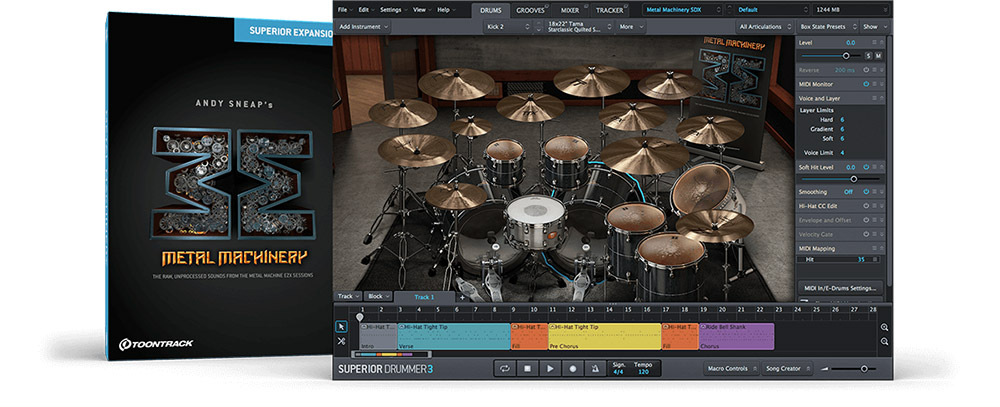1000x407 pixels.
Task: Zoom out on the song track
Action: click(x=885, y=341)
